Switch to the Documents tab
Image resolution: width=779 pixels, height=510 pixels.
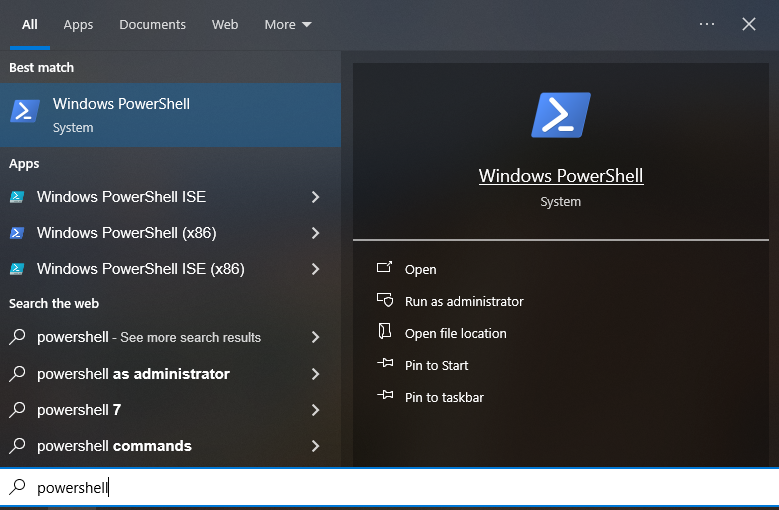click(153, 24)
